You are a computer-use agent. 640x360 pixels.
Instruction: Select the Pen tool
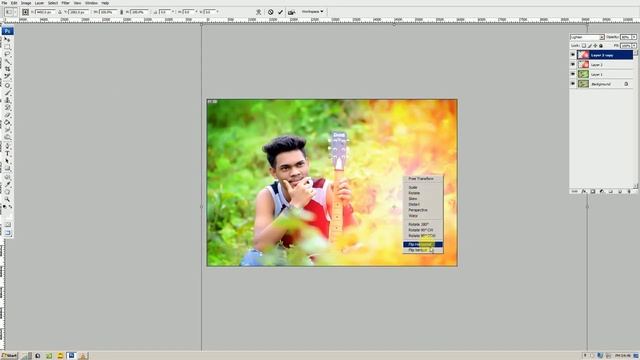tap(7, 146)
